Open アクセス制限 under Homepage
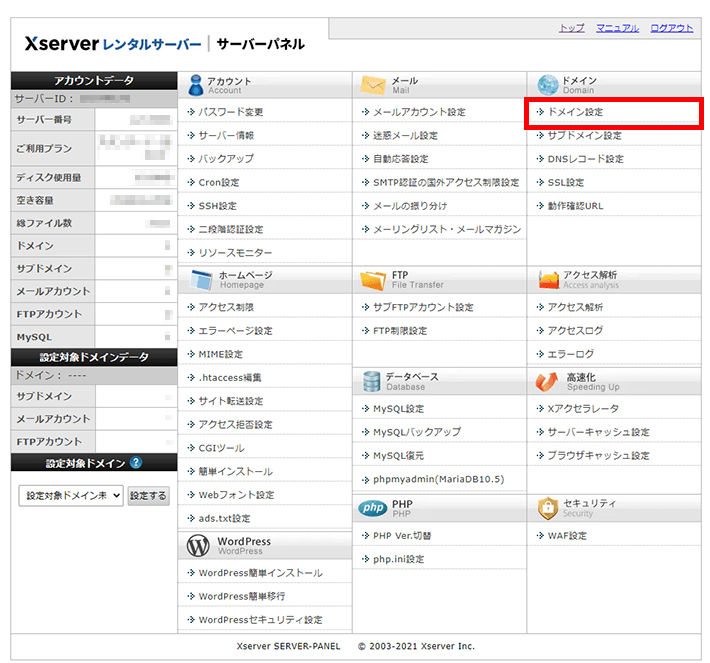This screenshot has height=663, width=710. pyautogui.click(x=226, y=307)
